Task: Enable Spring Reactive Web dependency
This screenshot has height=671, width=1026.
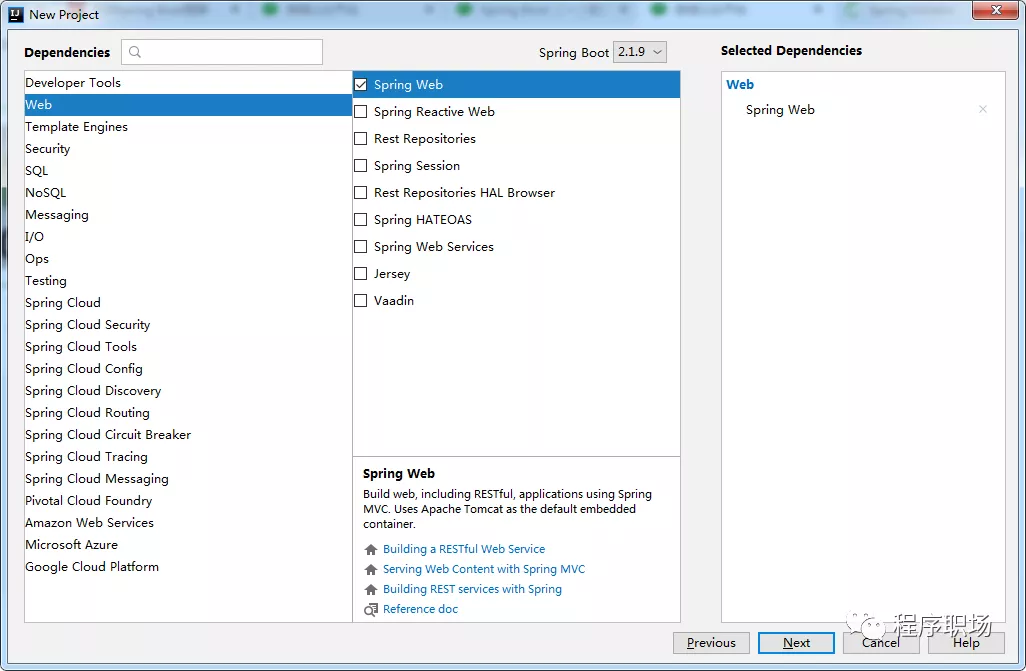Action: 361,112
